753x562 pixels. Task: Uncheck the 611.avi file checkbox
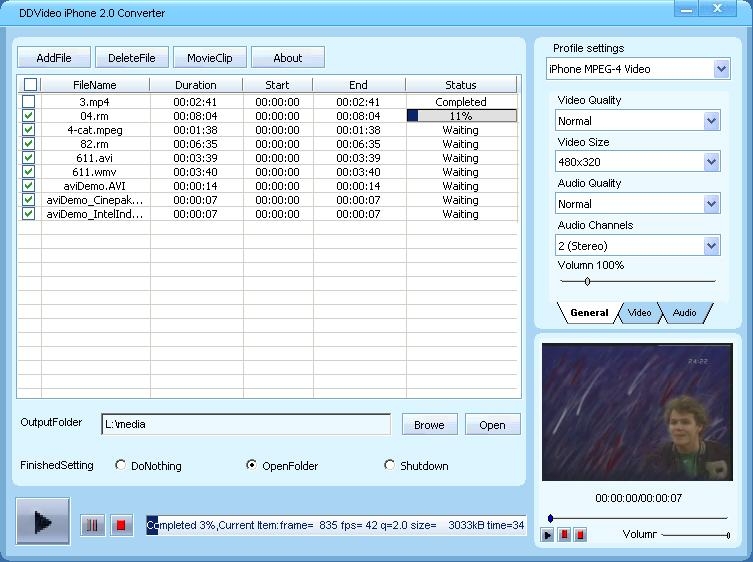[29, 158]
